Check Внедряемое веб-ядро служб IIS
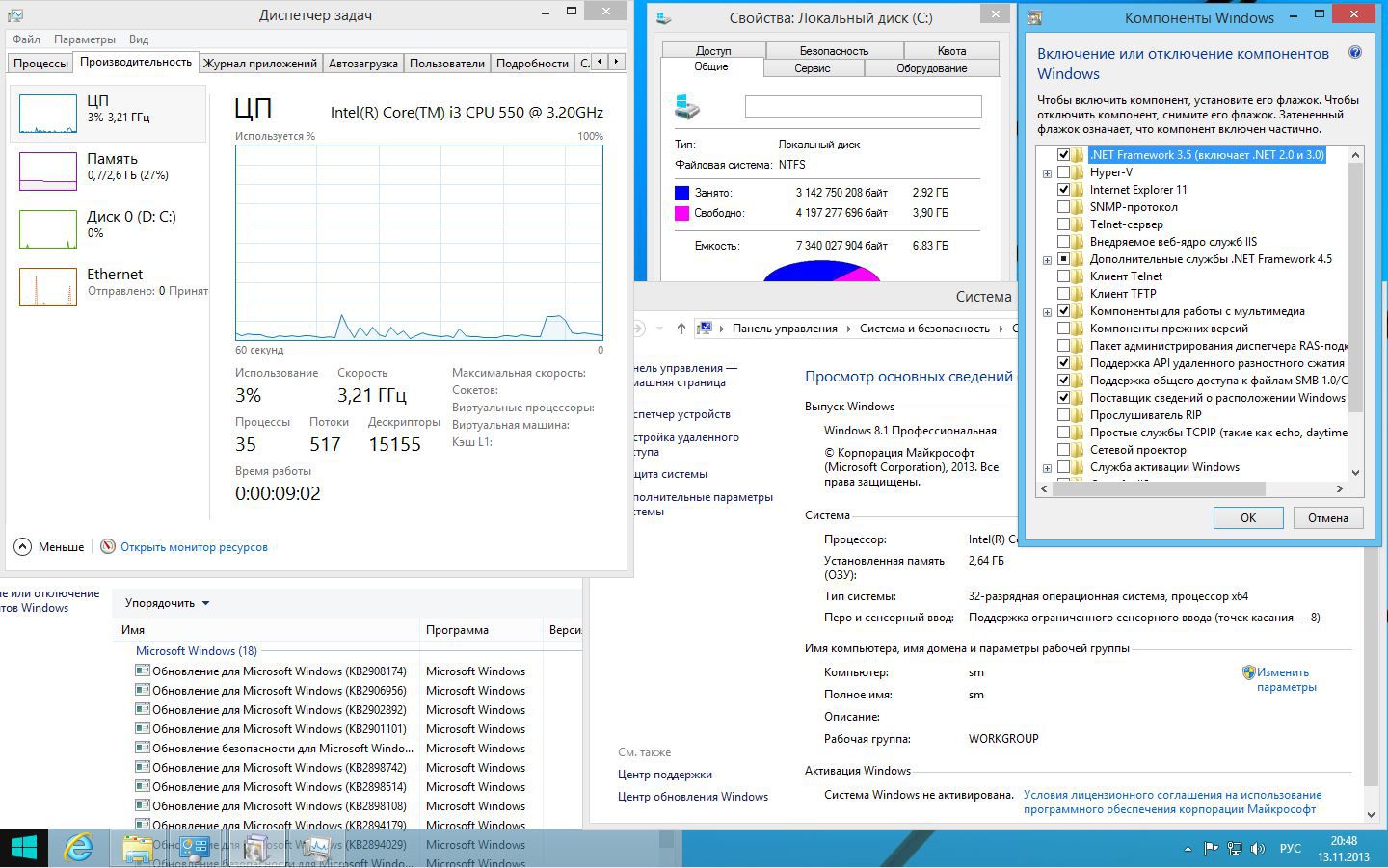1388x868 pixels. coord(1063,242)
